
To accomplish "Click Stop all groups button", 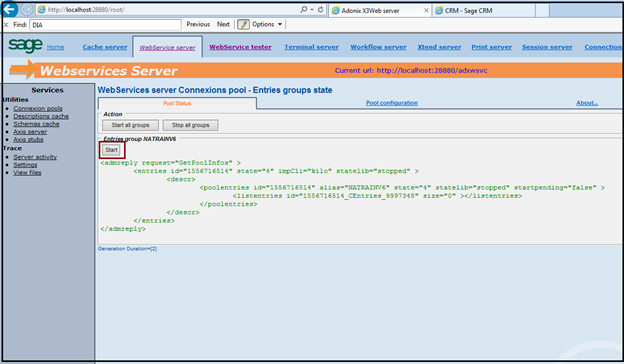I will (x=190, y=125).
